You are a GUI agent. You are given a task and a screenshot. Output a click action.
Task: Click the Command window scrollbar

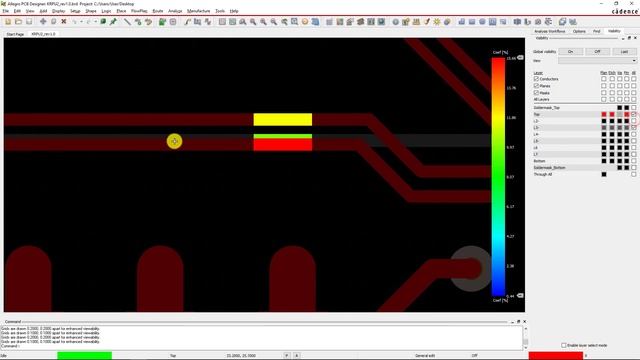tap(525, 338)
